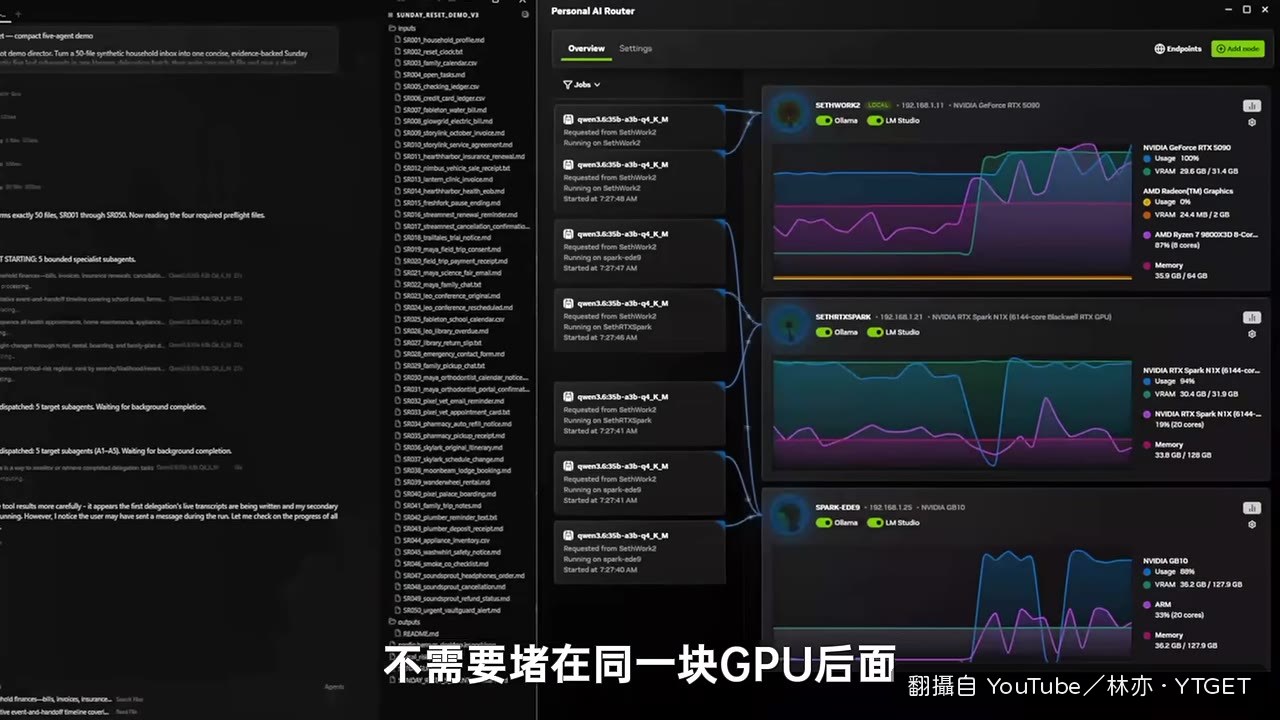Open the Jobs filter dropdown
Screen dimensions: 1280x720
tap(582, 85)
